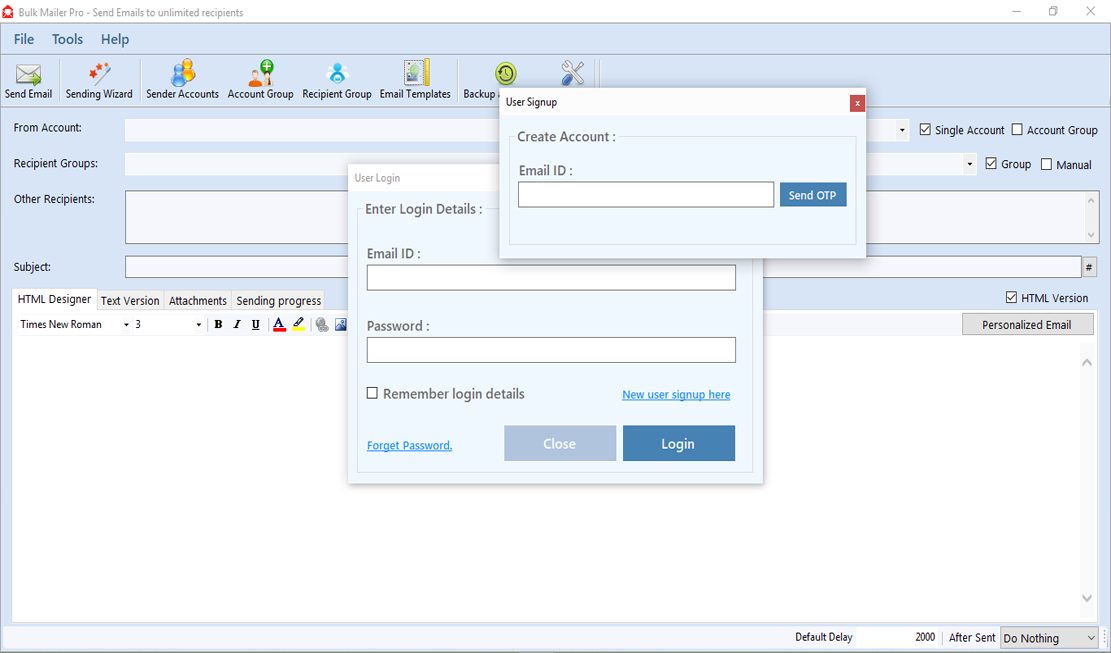Switch to the HTML Designer tab
Image resolution: width=1111 pixels, height=653 pixels.
pyautogui.click(x=55, y=299)
